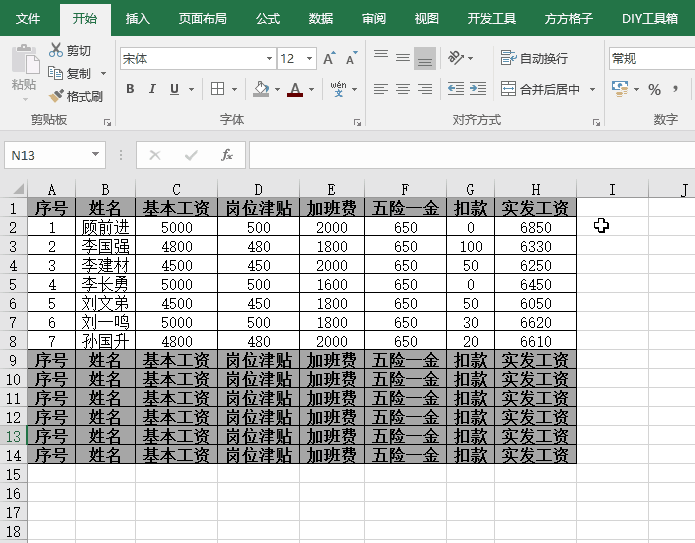Apply borders using the border icon
This screenshot has height=543, width=695.
[x=217, y=89]
